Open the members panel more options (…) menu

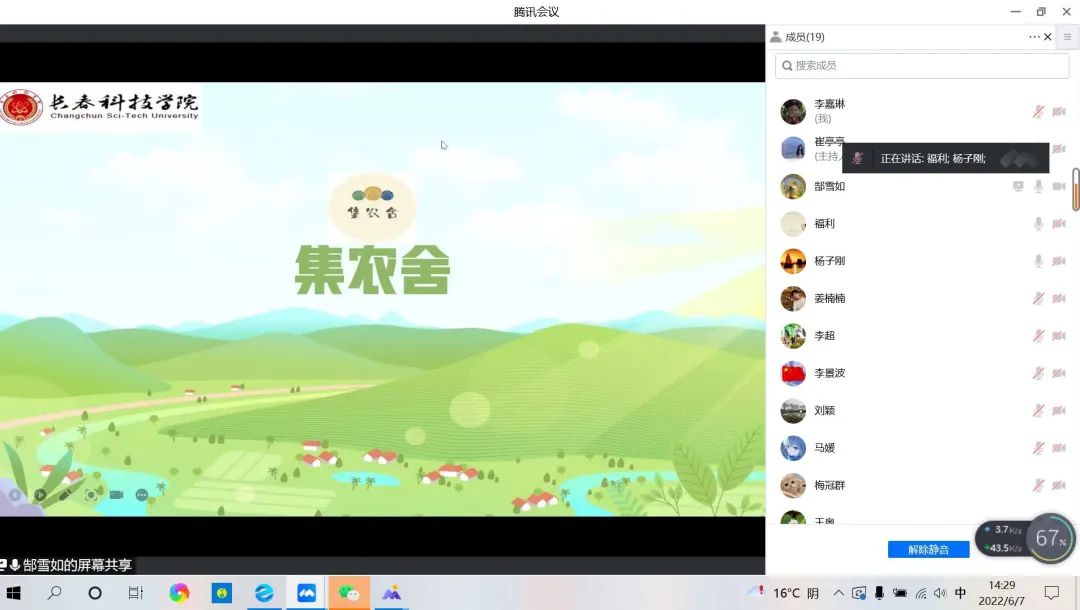click(x=1034, y=37)
